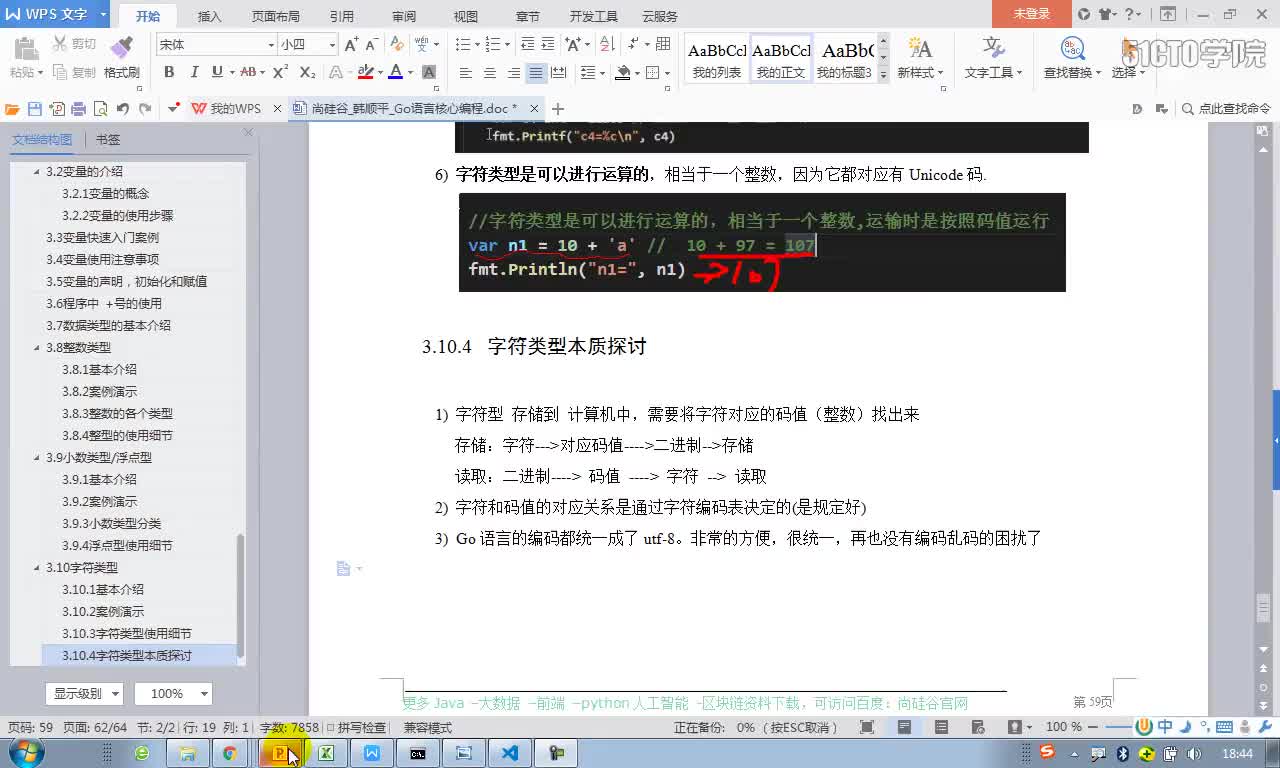Screen dimensions: 1280x768
Task: Clear formatting with eraser icon
Action: coord(397,44)
